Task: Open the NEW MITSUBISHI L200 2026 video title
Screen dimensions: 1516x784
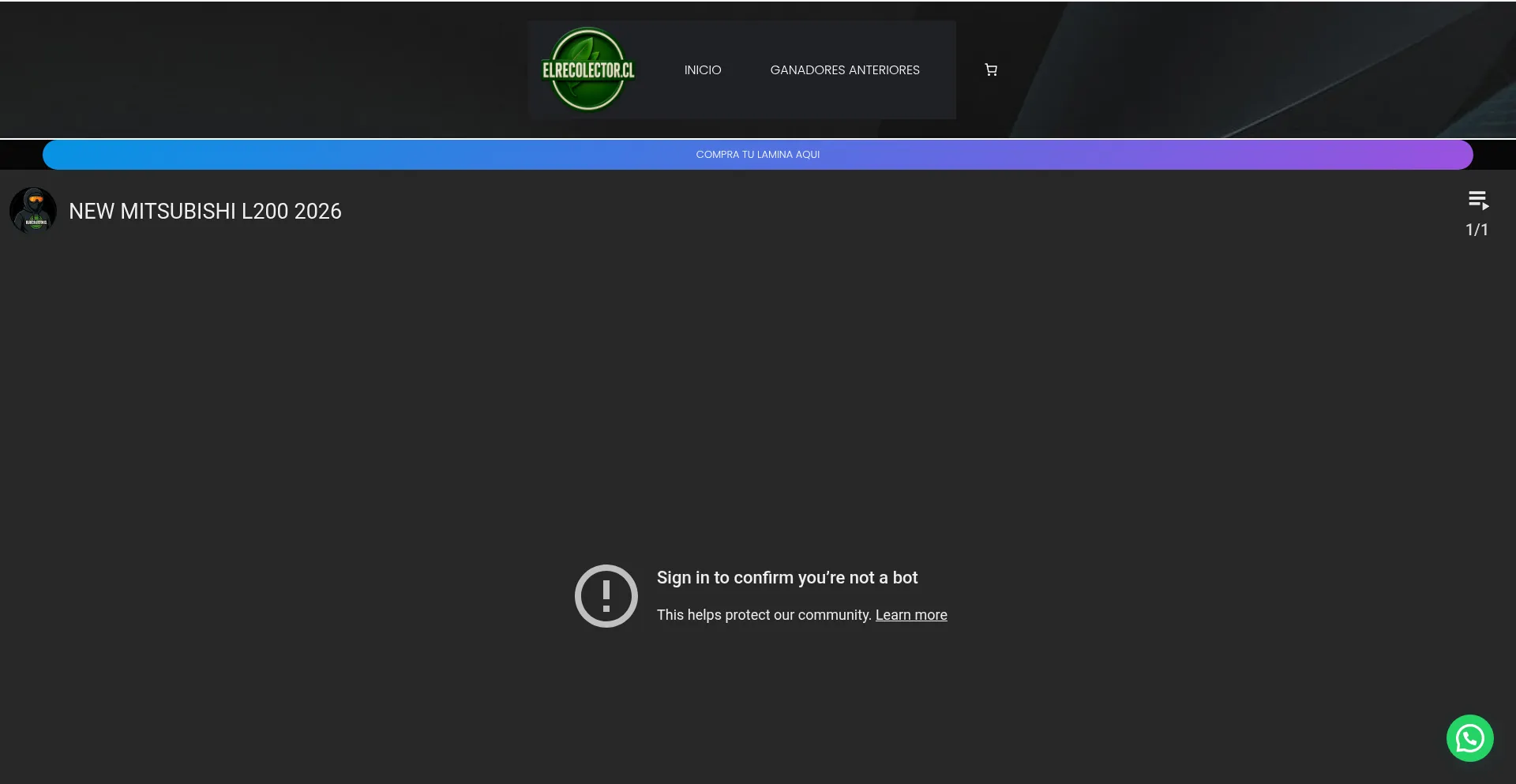Action: (x=205, y=212)
